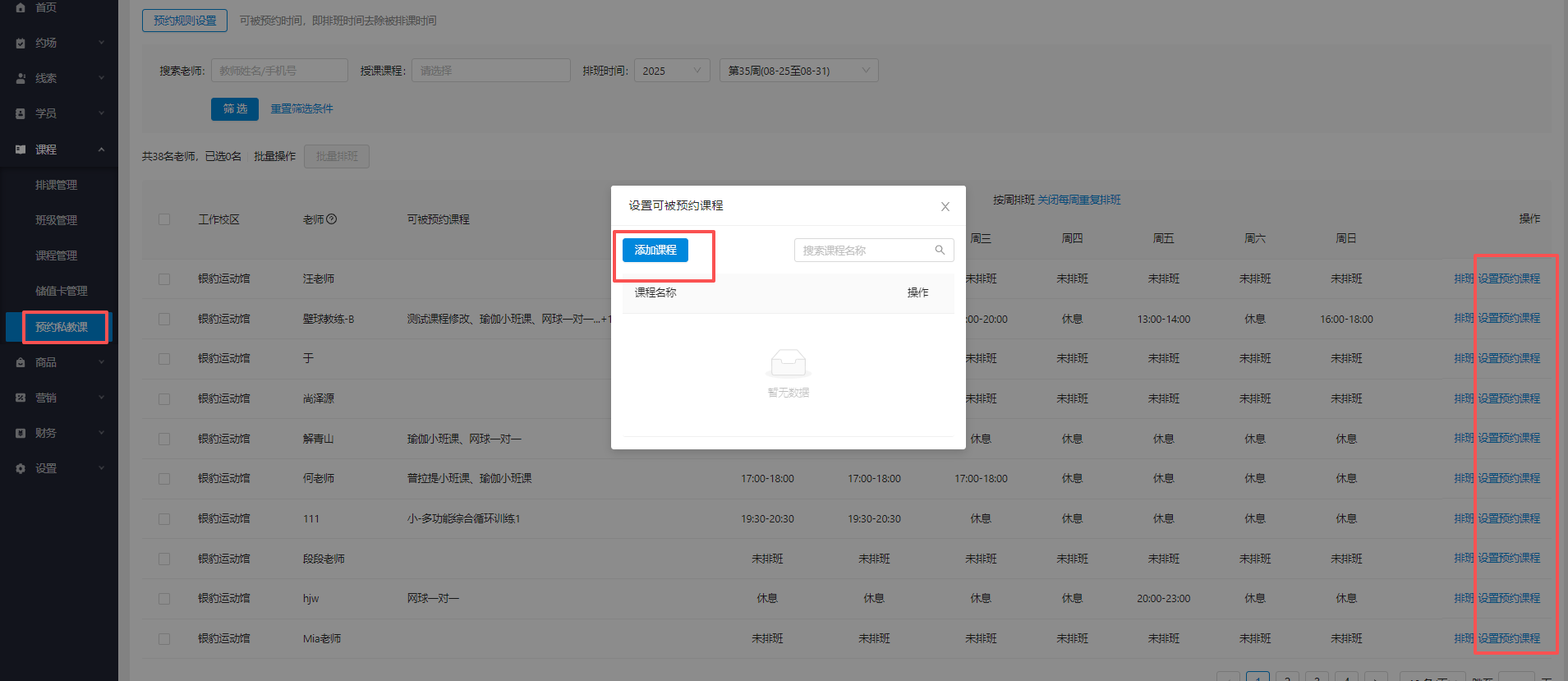This screenshot has width=1568, height=681.
Task: Click 小-多功能综合循环训练1 course text
Action: click(x=463, y=518)
